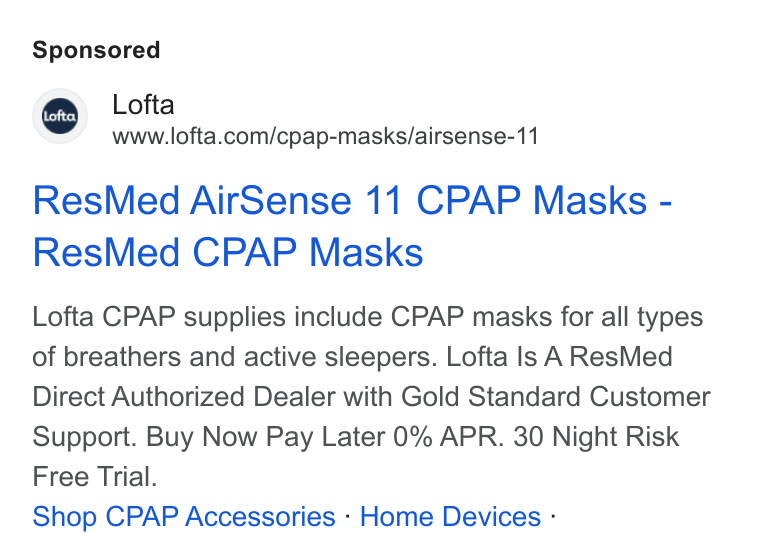
Task: Click the ad description starting 'Lofta CPAP supplies'
Action: pyautogui.click(x=371, y=397)
